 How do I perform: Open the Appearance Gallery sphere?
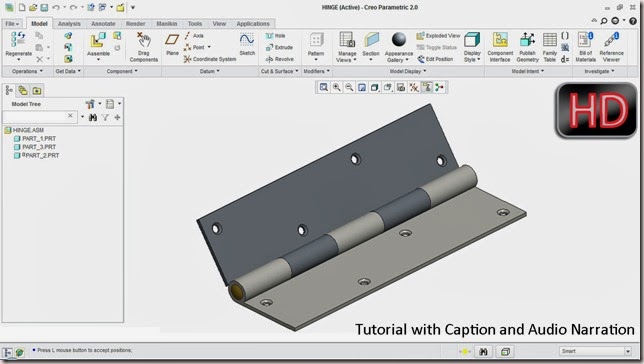[398, 40]
